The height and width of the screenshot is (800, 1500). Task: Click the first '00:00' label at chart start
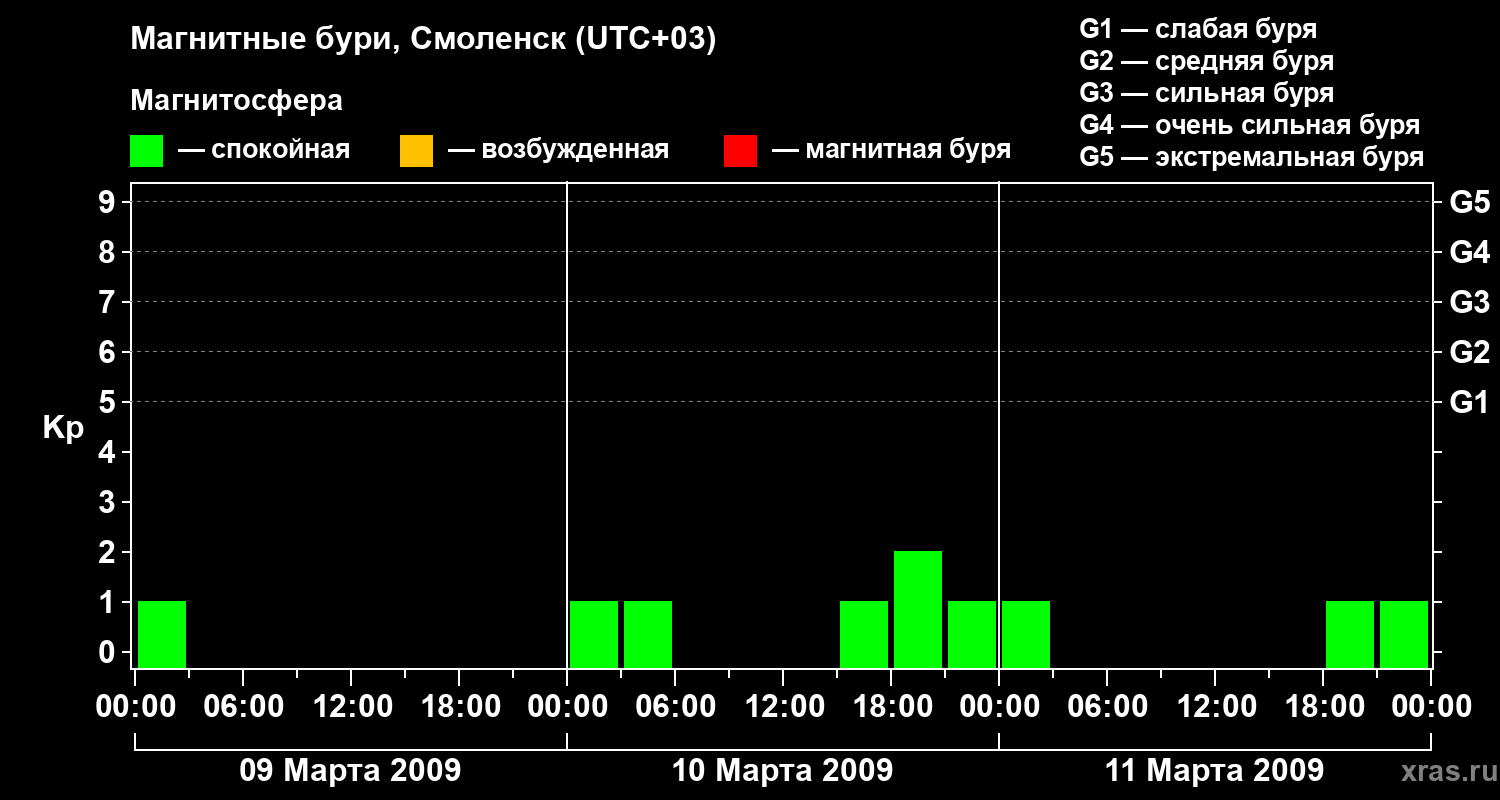135,707
